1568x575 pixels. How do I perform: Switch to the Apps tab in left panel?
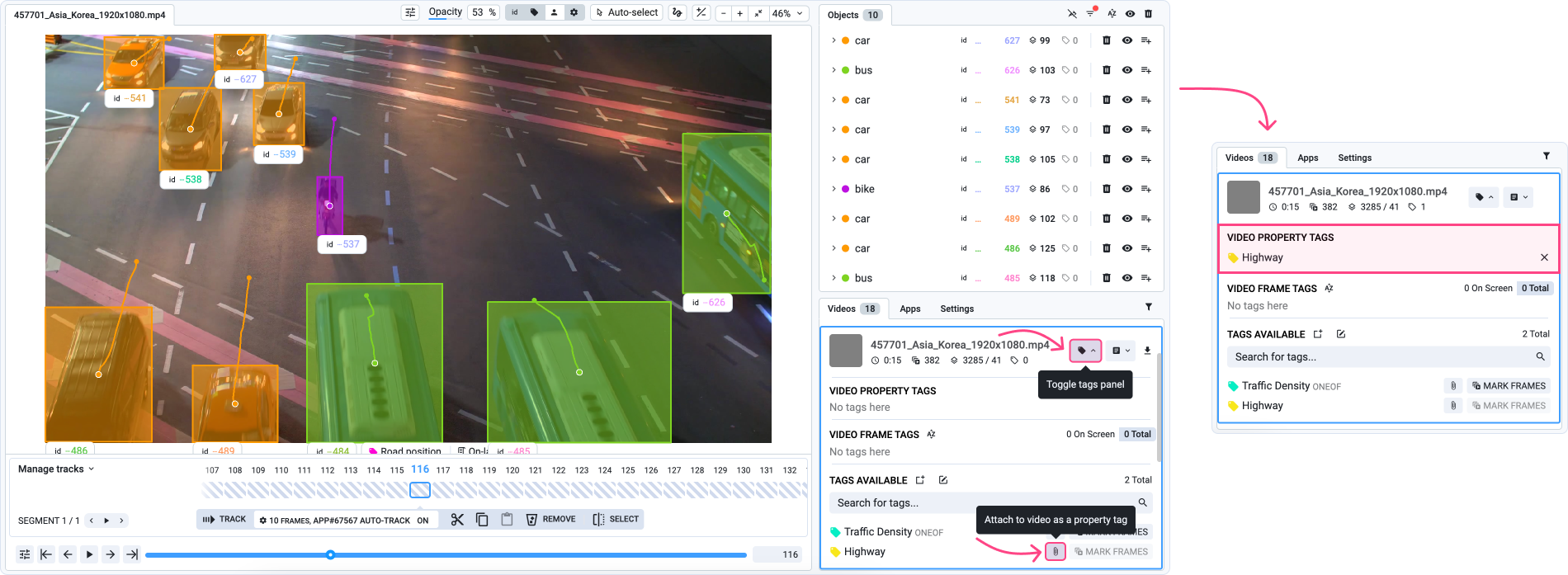909,309
